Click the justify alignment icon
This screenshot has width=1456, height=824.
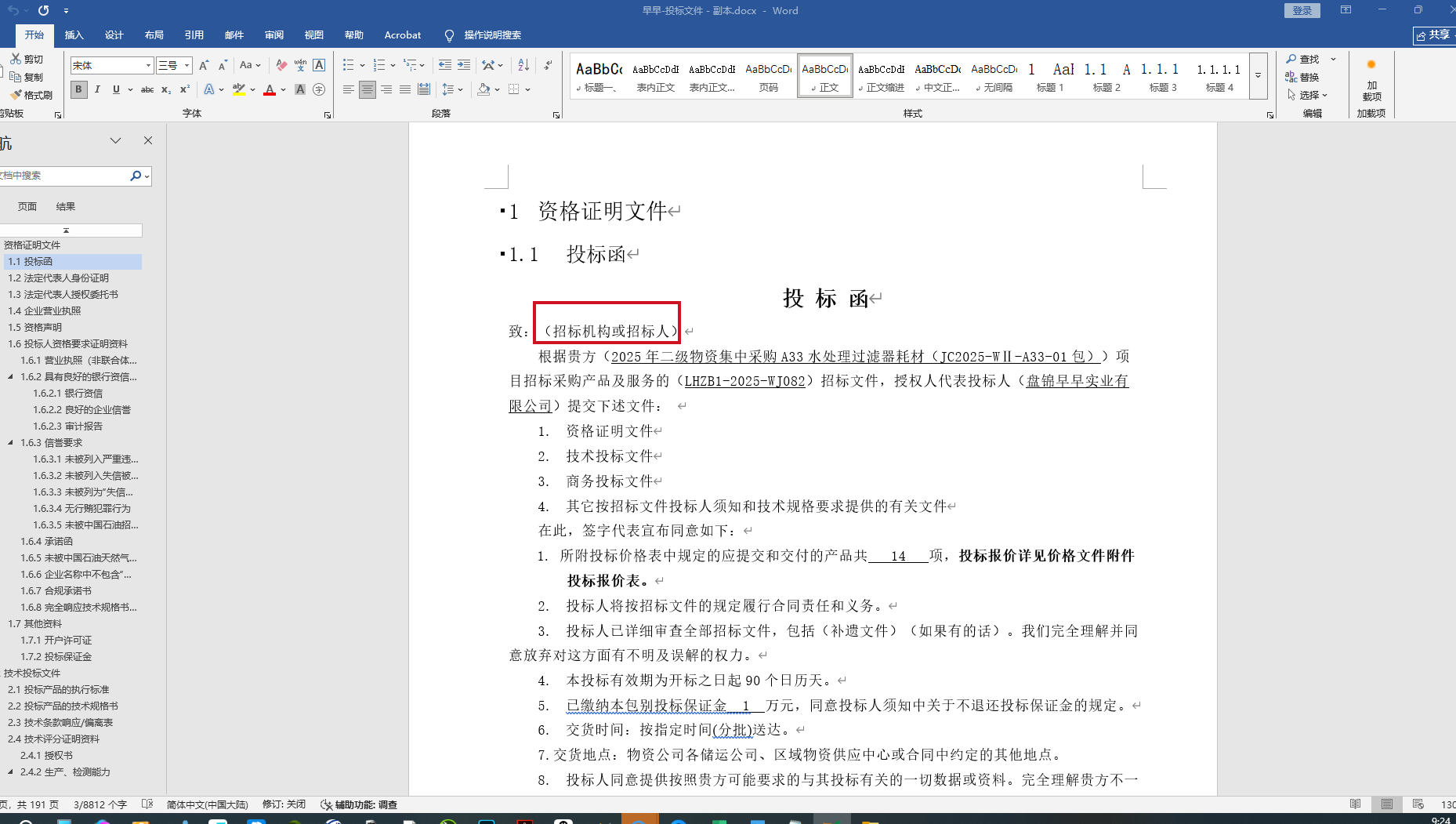point(405,90)
